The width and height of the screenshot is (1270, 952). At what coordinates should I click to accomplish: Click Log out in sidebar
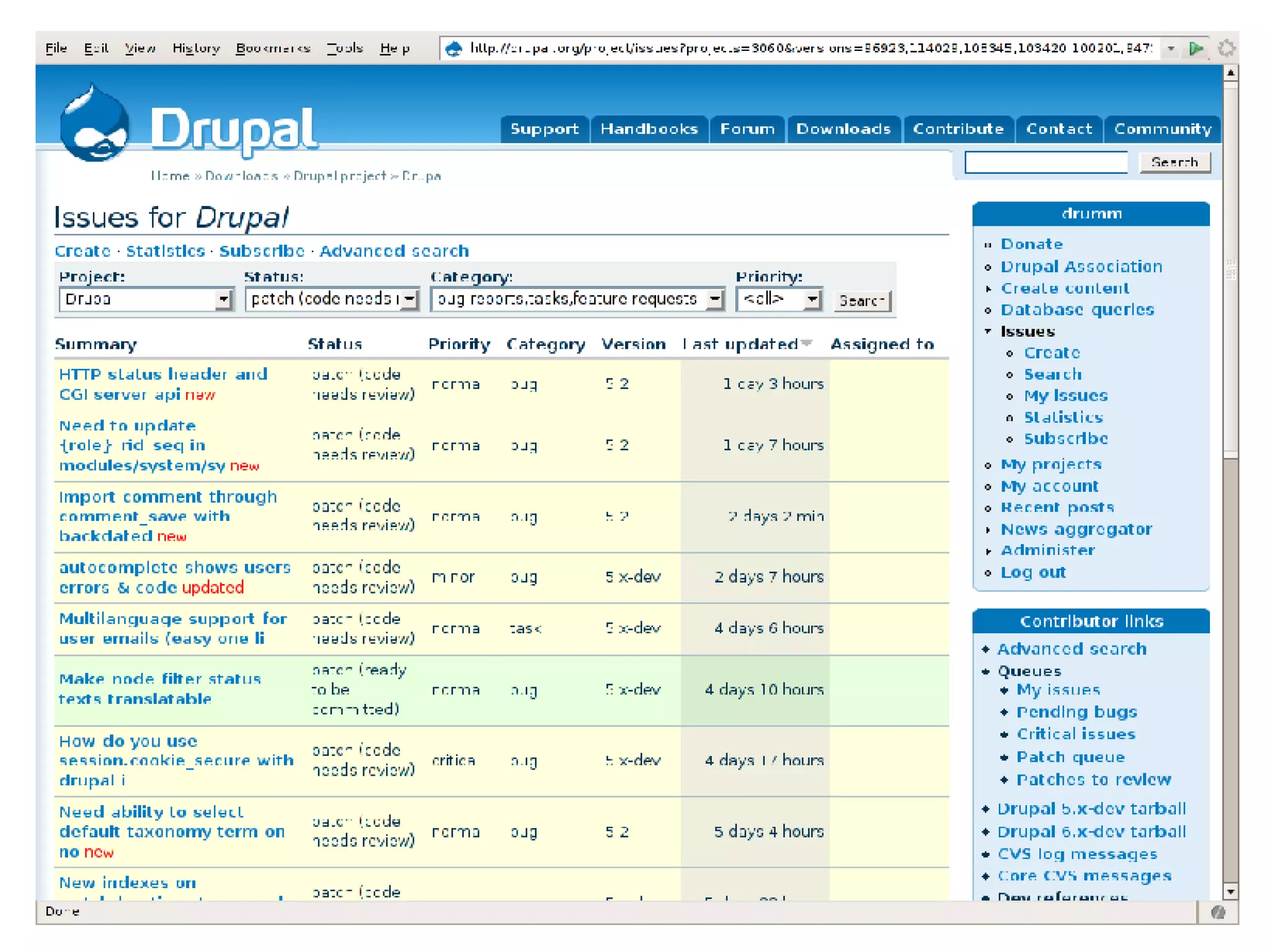click(x=1033, y=572)
